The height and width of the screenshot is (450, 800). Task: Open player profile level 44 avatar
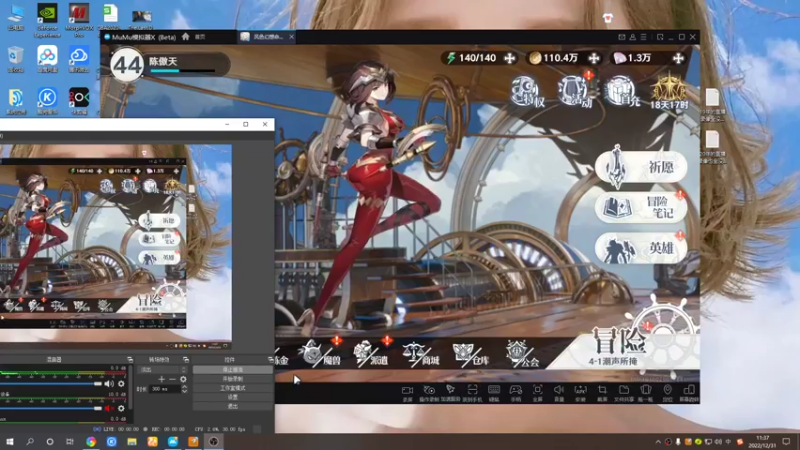(127, 64)
